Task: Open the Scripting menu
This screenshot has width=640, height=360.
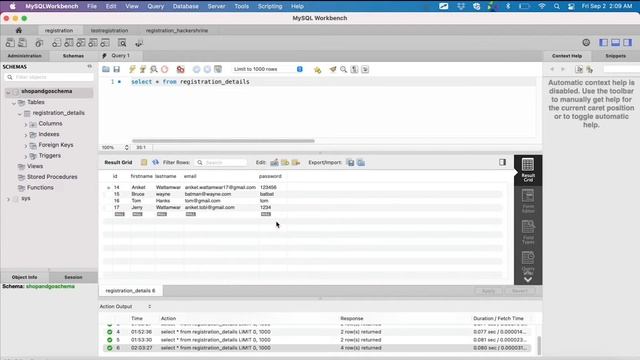Action: click(270, 6)
